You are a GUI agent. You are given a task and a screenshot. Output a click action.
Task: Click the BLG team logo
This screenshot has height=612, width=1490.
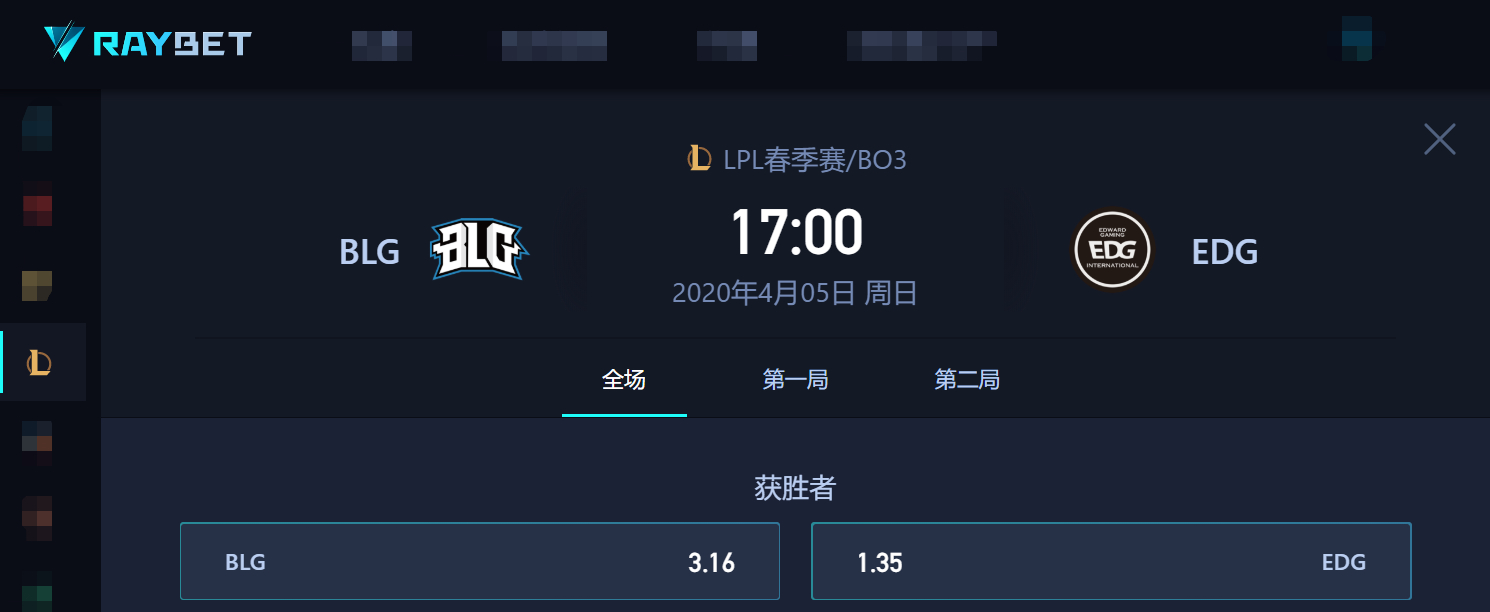pyautogui.click(x=479, y=250)
